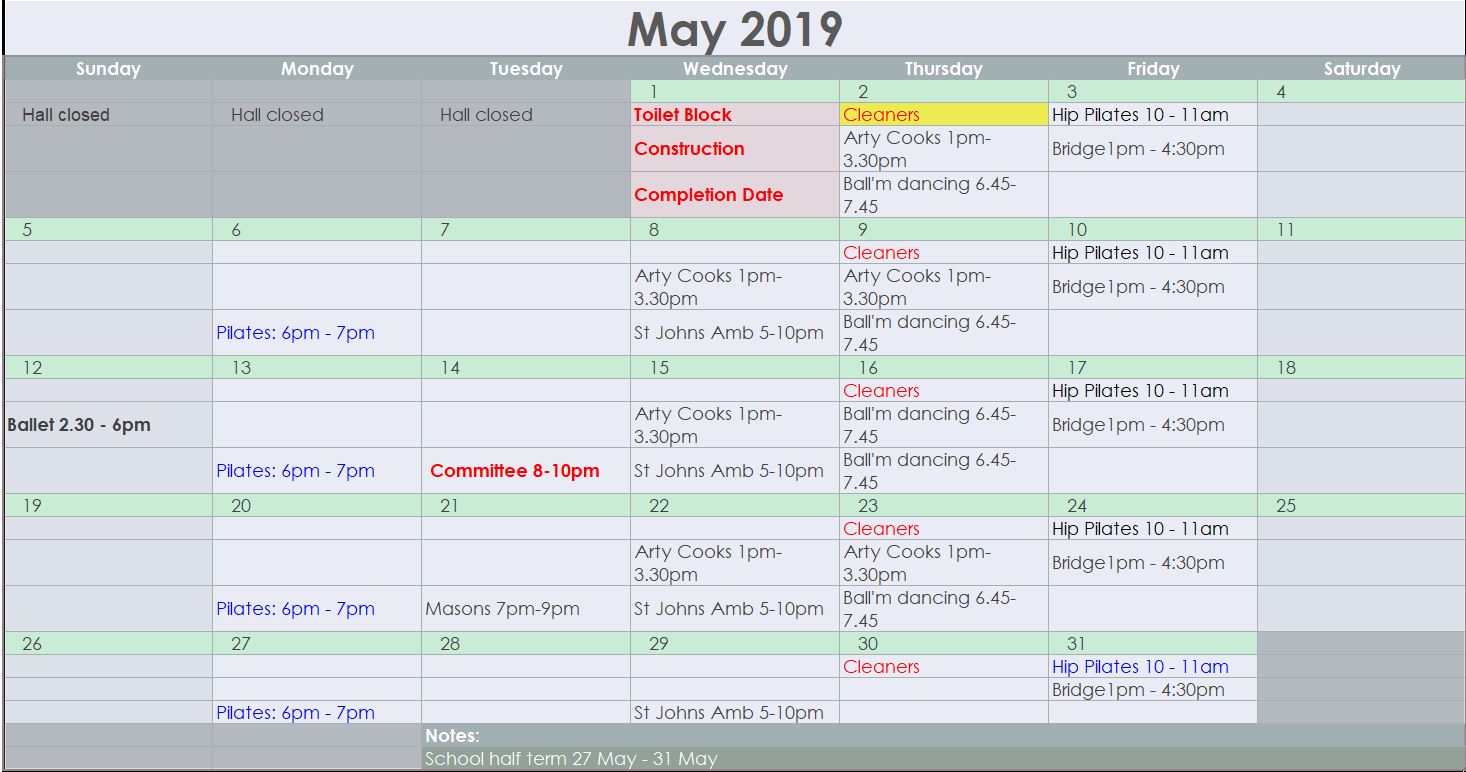1466x772 pixels.
Task: Click Bridge1pm - 4:30pm on 17 May
Action: [x=1138, y=425]
